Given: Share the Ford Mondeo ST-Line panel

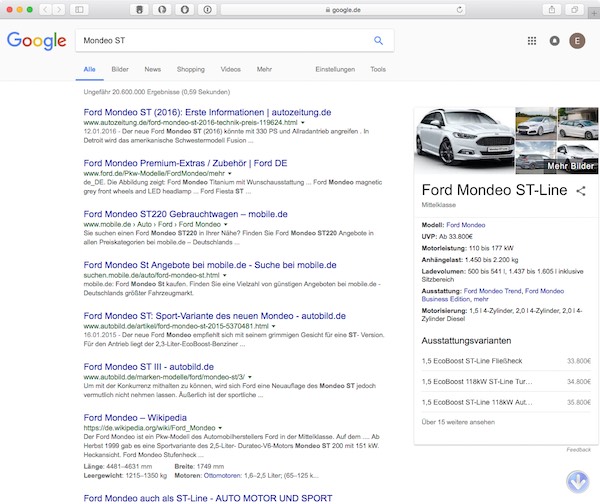Looking at the screenshot, I should click(581, 191).
